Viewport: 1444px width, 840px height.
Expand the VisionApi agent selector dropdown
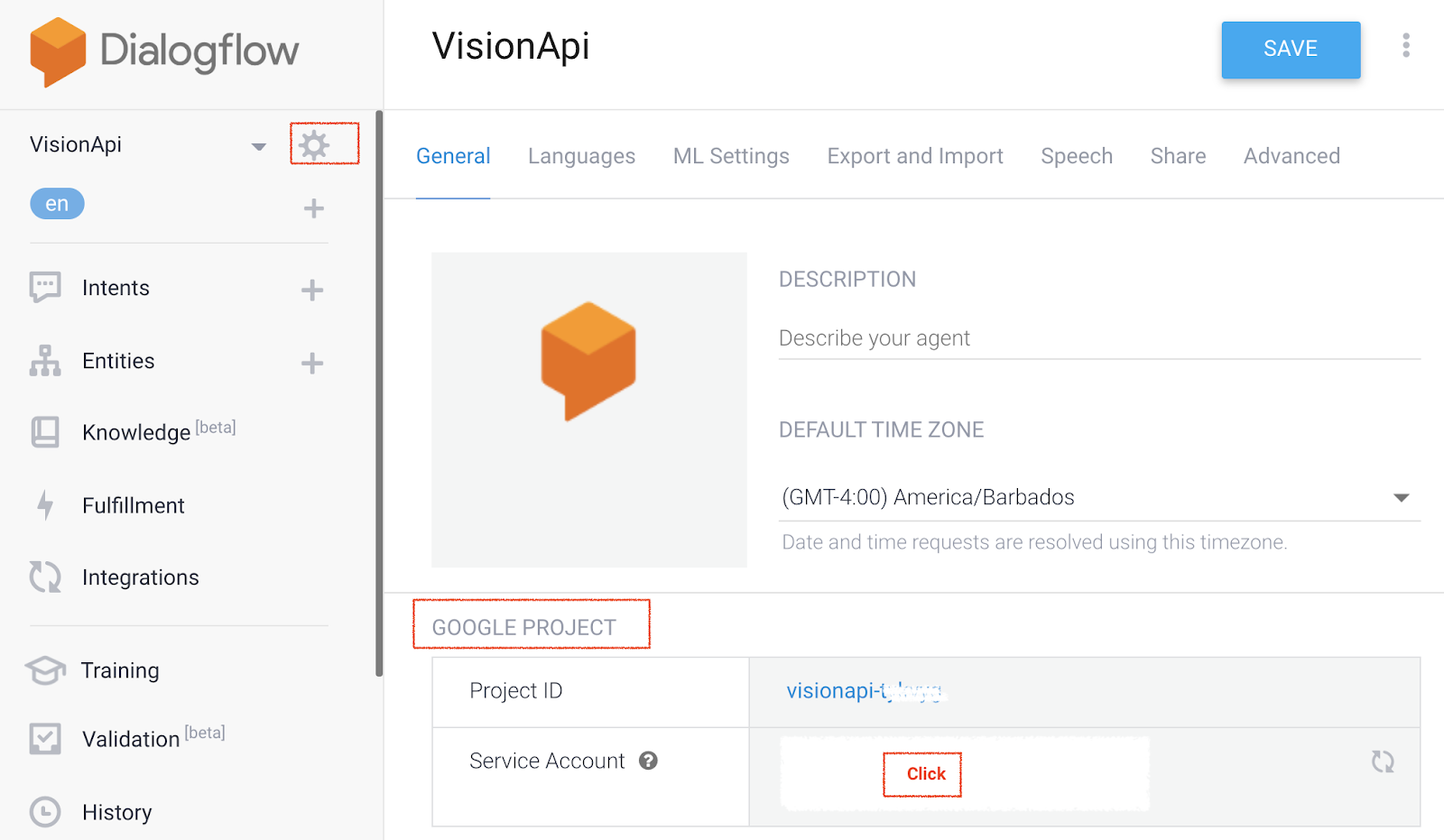(x=258, y=146)
